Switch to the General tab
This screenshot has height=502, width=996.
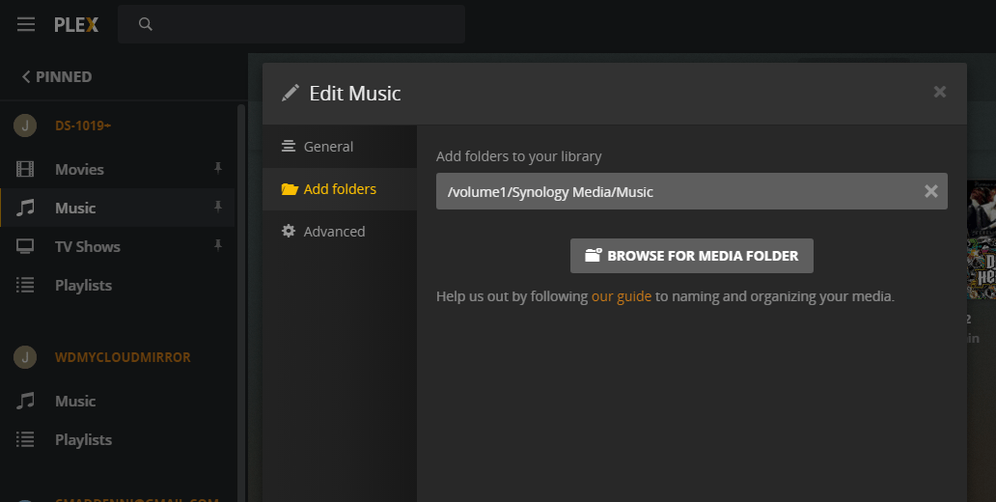coord(328,146)
